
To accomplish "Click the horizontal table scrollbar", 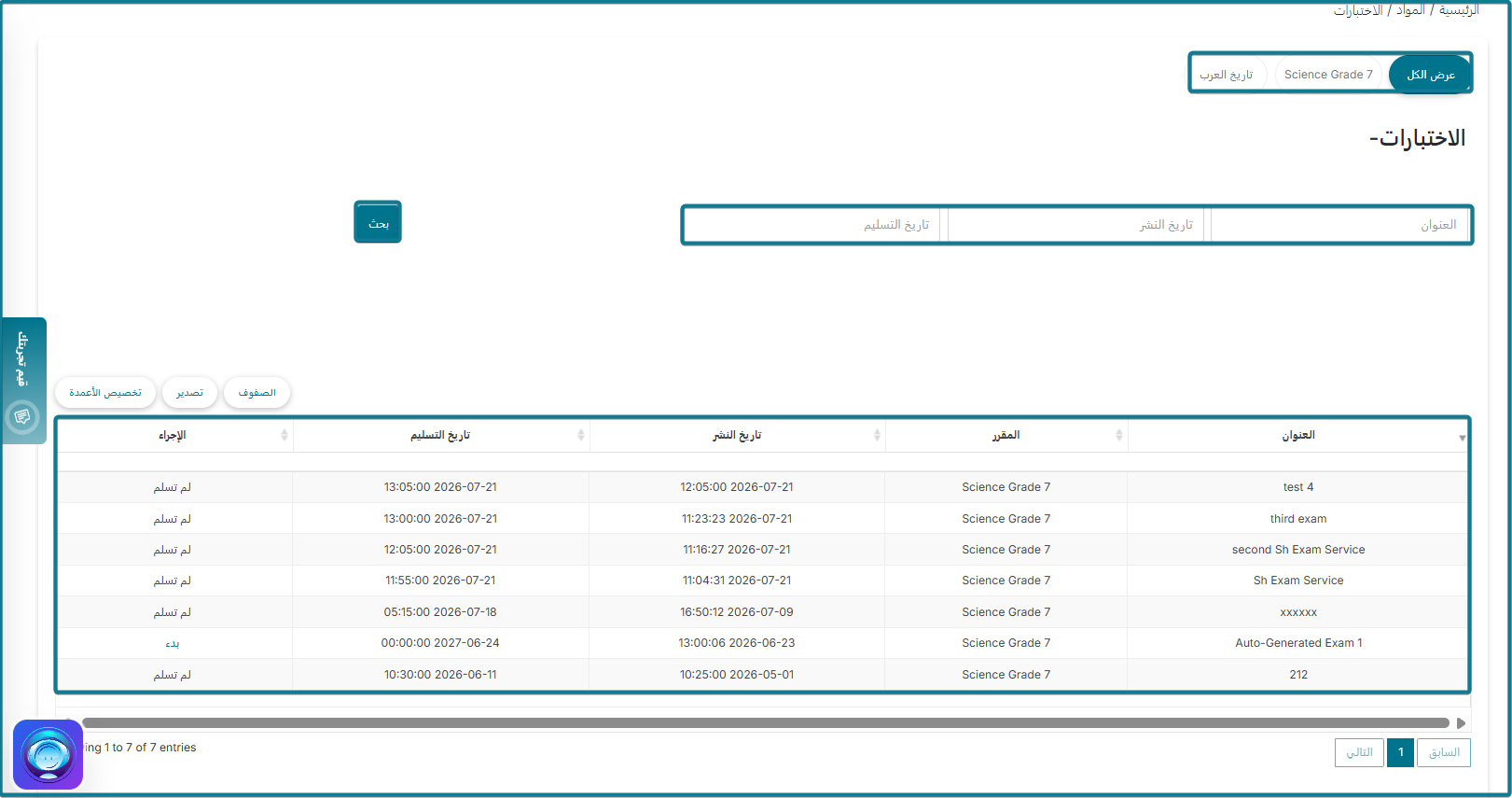I will coord(766,723).
